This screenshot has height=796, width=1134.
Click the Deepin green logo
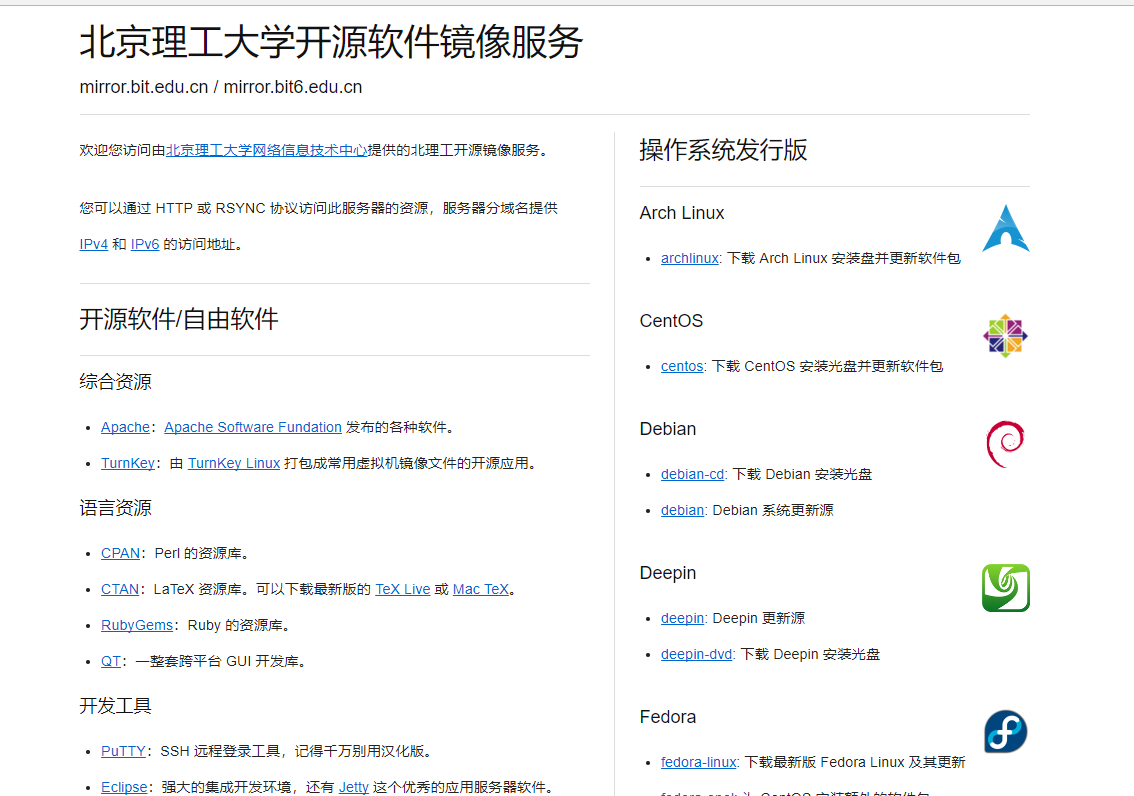(x=1005, y=588)
